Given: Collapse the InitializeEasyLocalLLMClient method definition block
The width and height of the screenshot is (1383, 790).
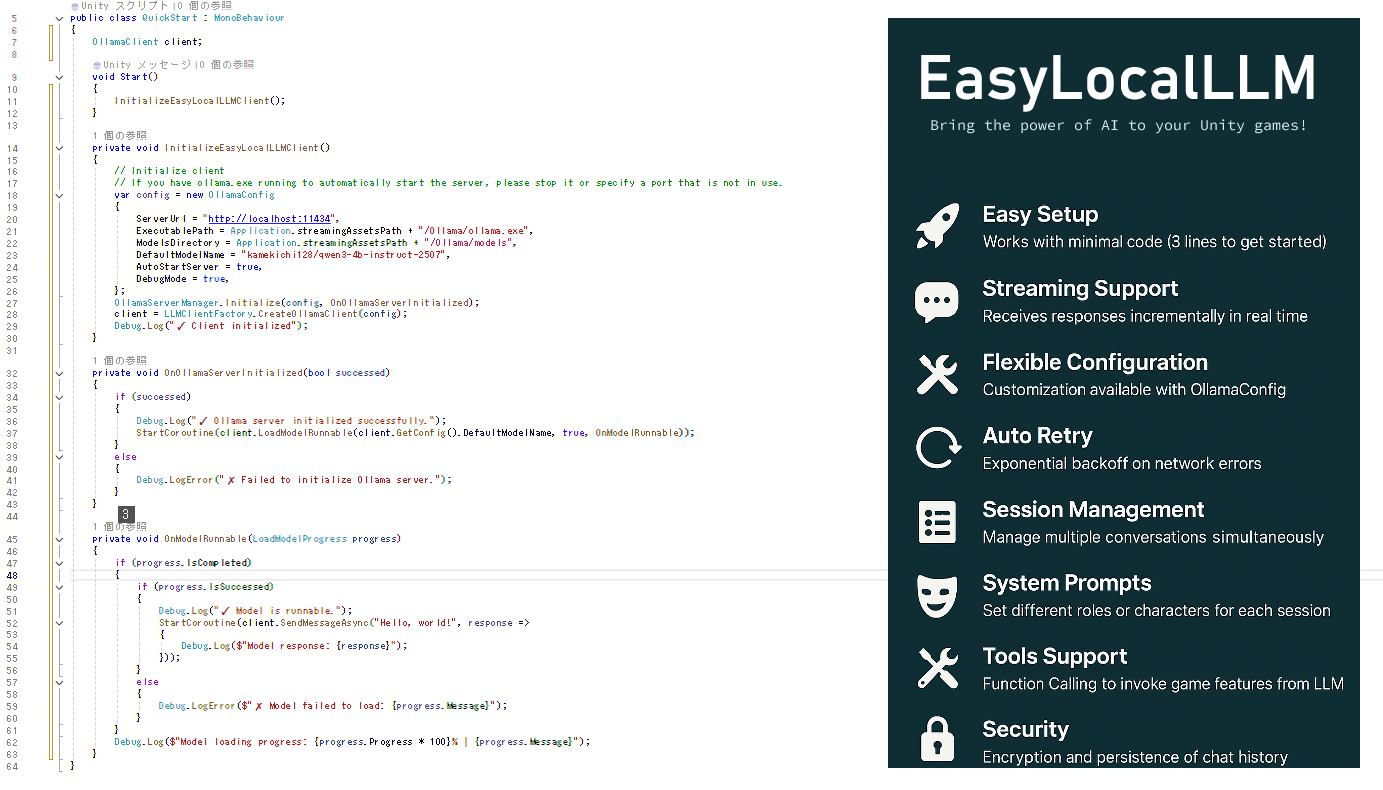Looking at the screenshot, I should pos(60,148).
